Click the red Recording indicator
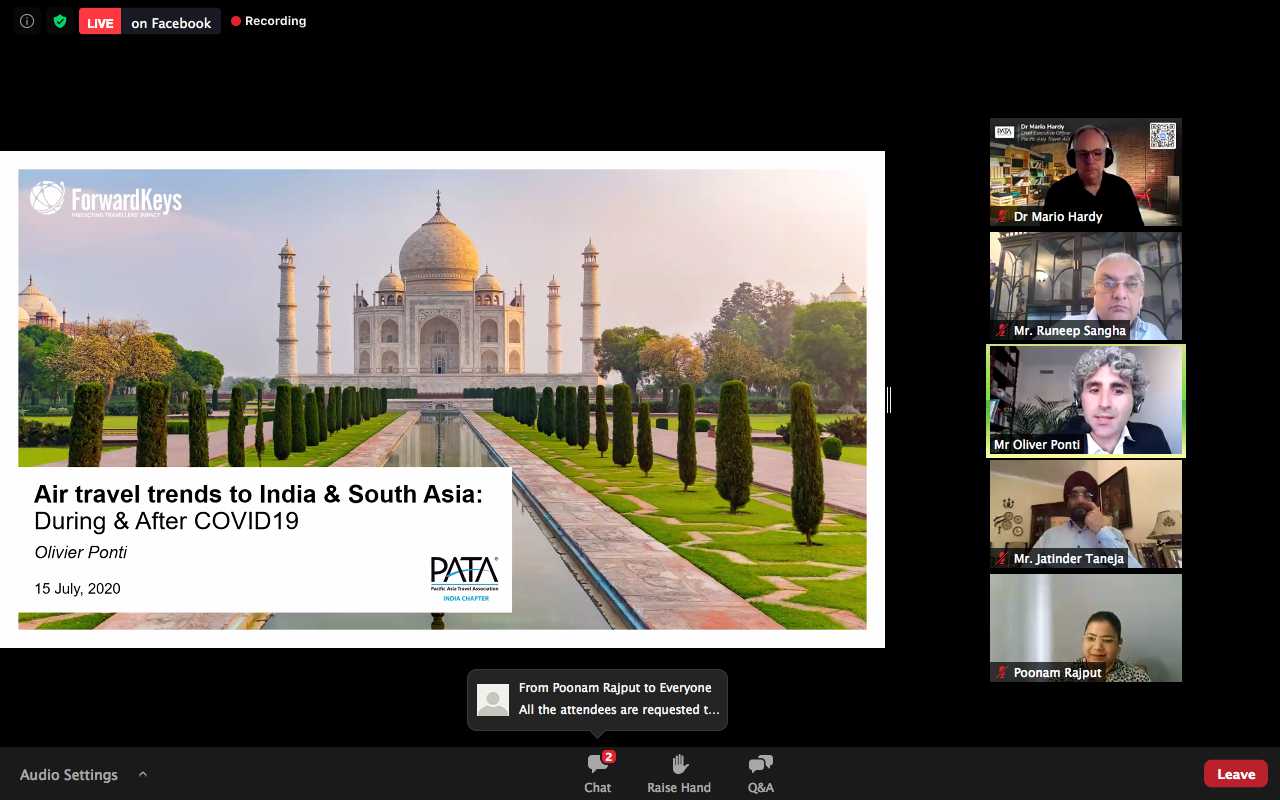This screenshot has height=800, width=1280. 268,21
